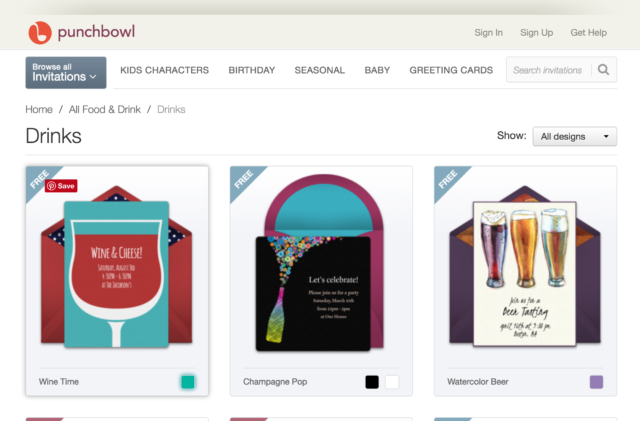
Task: Open the Show All designs dropdown
Action: [x=574, y=136]
